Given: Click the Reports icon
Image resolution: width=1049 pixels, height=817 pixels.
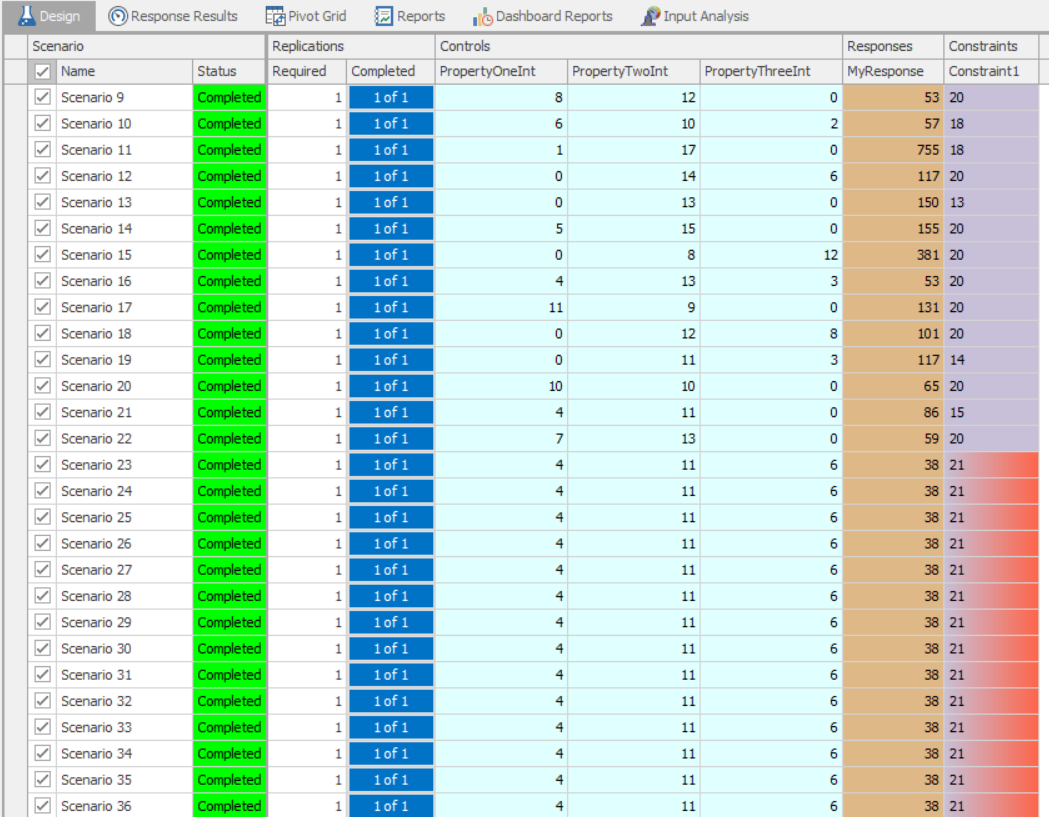Looking at the screenshot, I should [x=383, y=16].
